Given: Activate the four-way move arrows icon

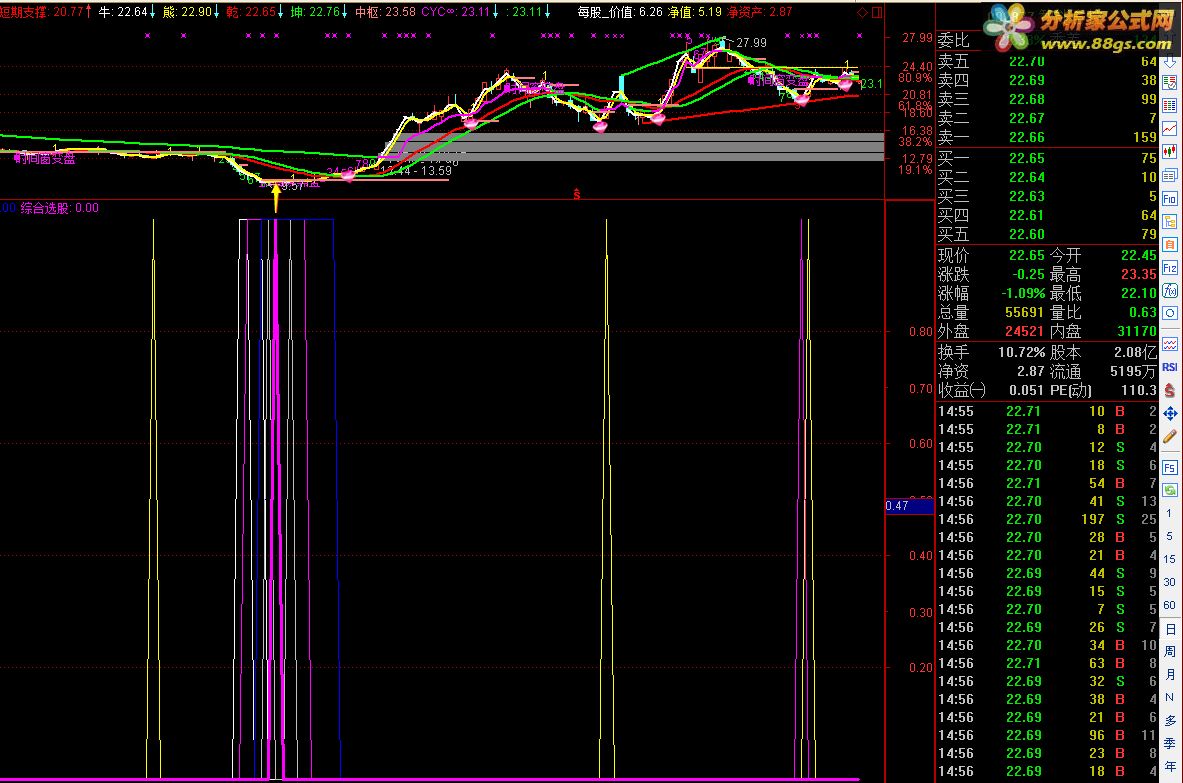Looking at the screenshot, I should (1169, 413).
